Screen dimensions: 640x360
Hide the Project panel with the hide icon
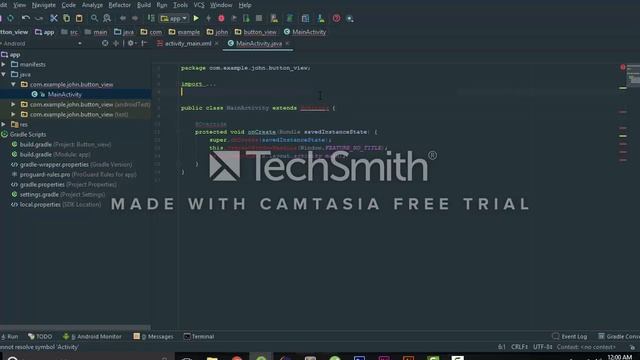pos(144,43)
